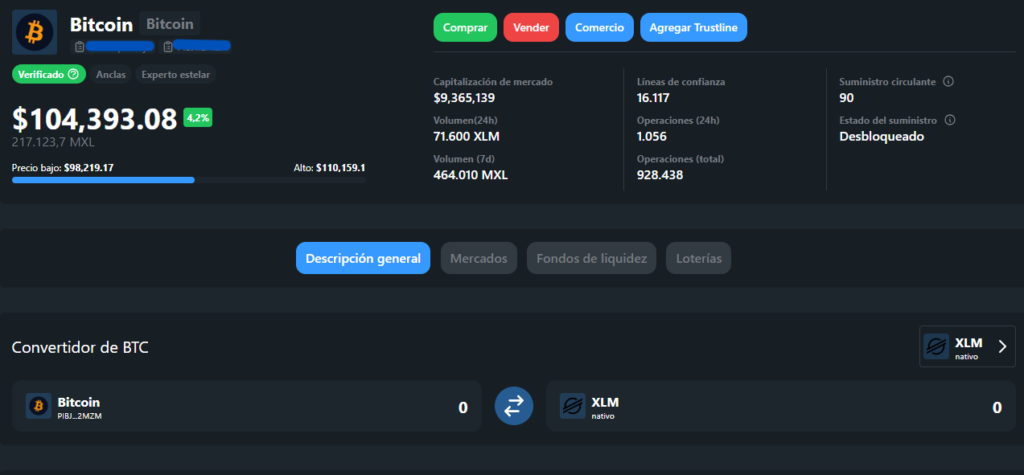Viewport: 1024px width, 475px height.
Task: Click the Convertidor de BTC heading
Action: point(80,348)
